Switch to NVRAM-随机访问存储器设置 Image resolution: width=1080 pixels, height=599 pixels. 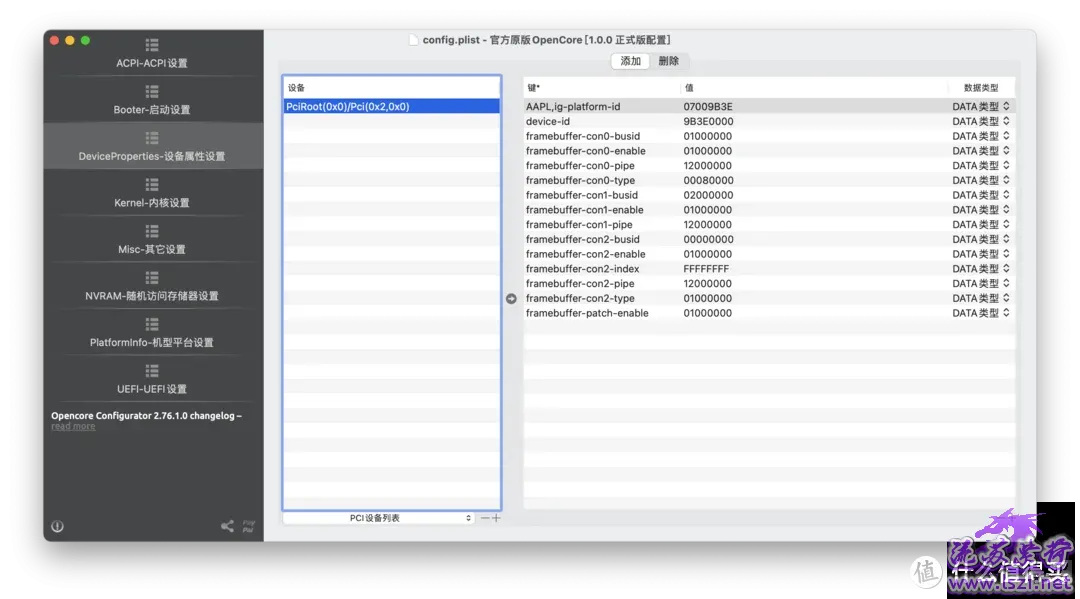coord(152,286)
